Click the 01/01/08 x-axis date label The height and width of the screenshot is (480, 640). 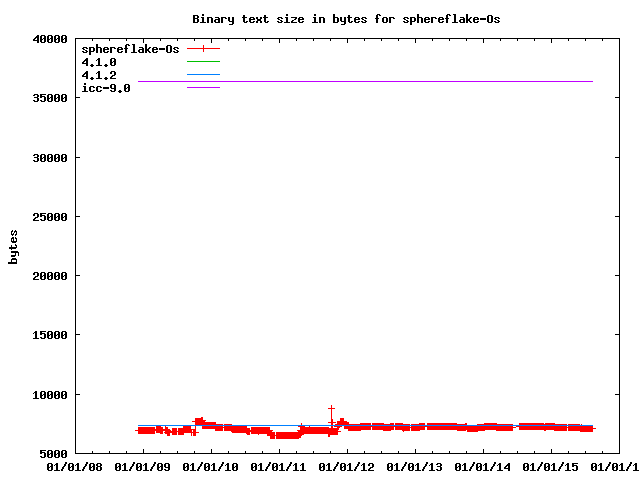[x=75, y=467]
